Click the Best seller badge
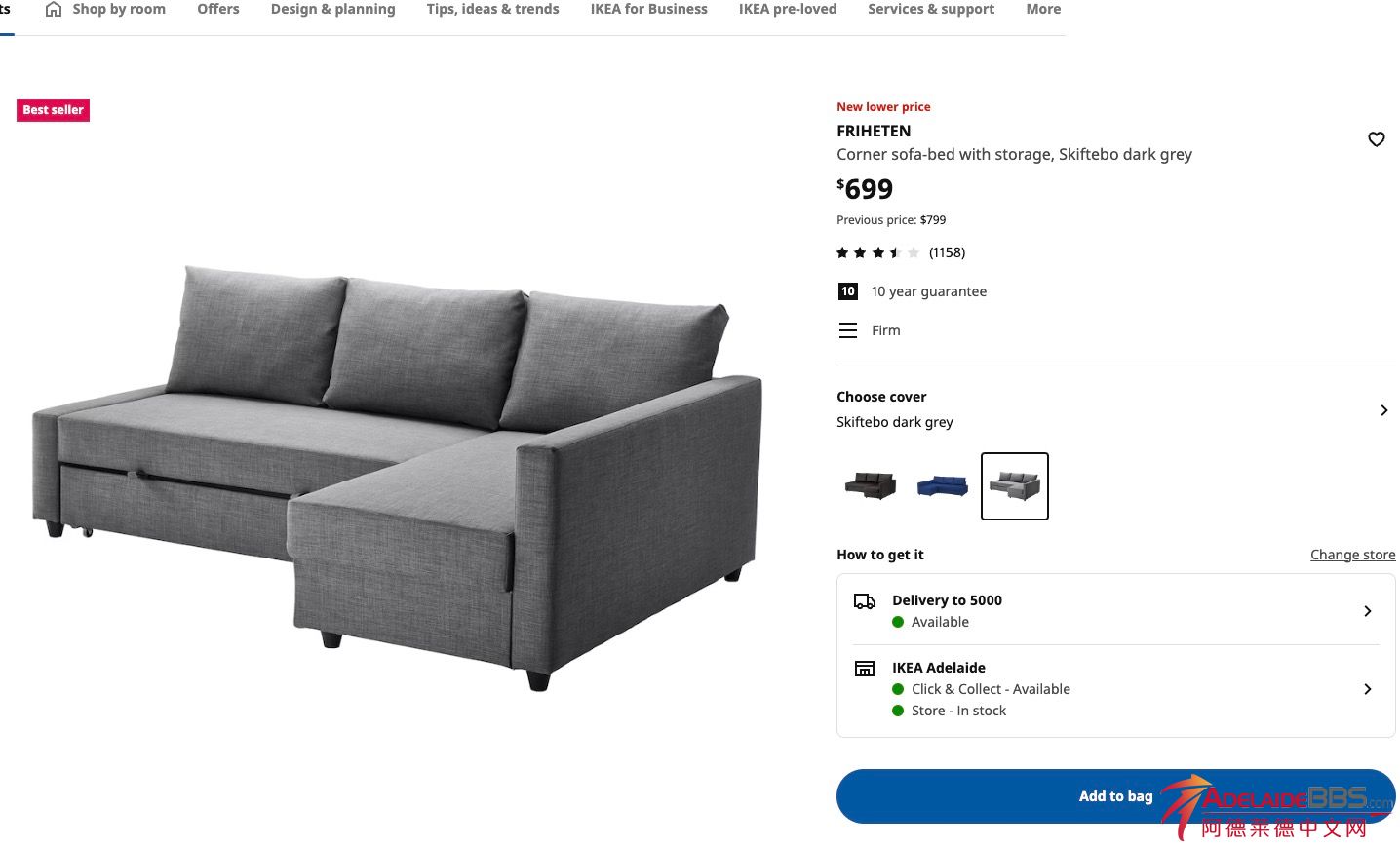This screenshot has width=1400, height=847. tap(54, 110)
